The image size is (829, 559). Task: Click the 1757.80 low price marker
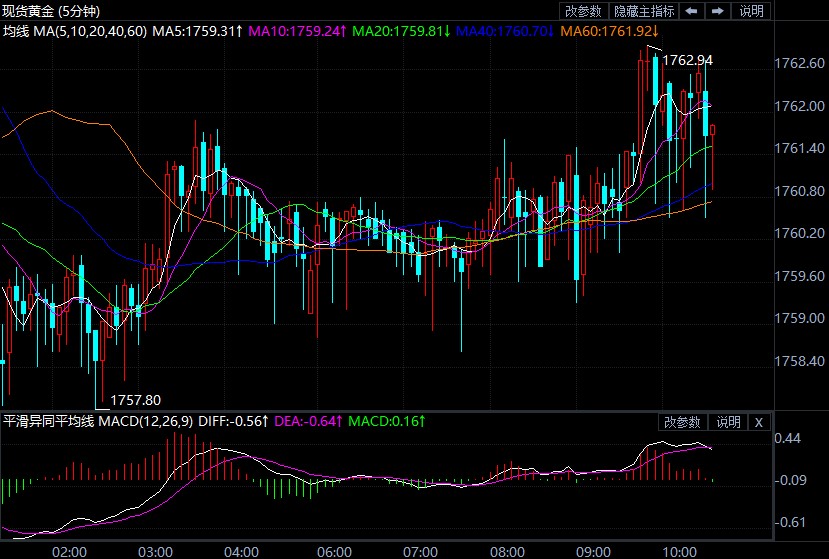pyautogui.click(x=136, y=400)
